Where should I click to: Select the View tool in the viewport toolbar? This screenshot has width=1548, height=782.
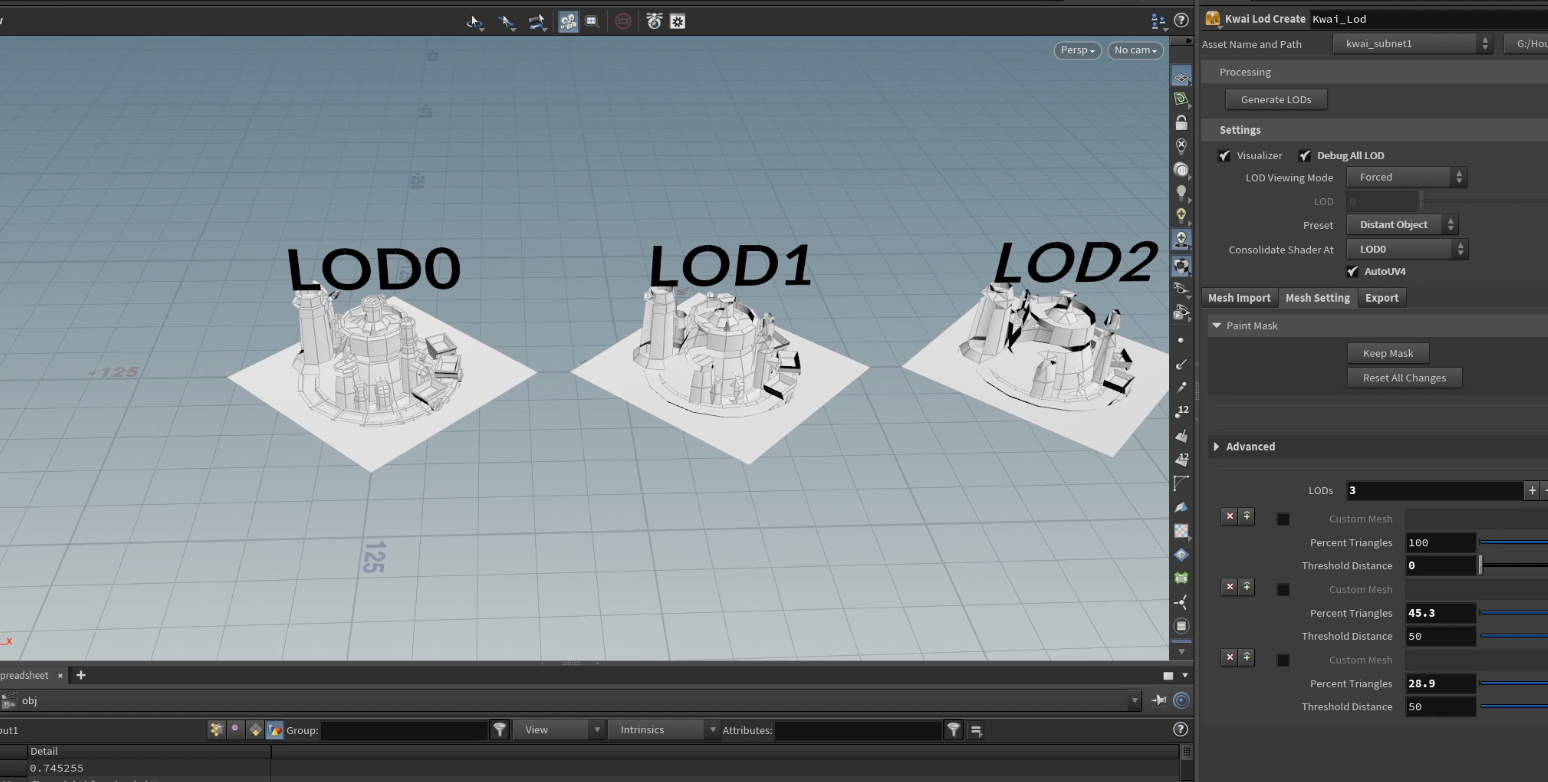coord(475,21)
